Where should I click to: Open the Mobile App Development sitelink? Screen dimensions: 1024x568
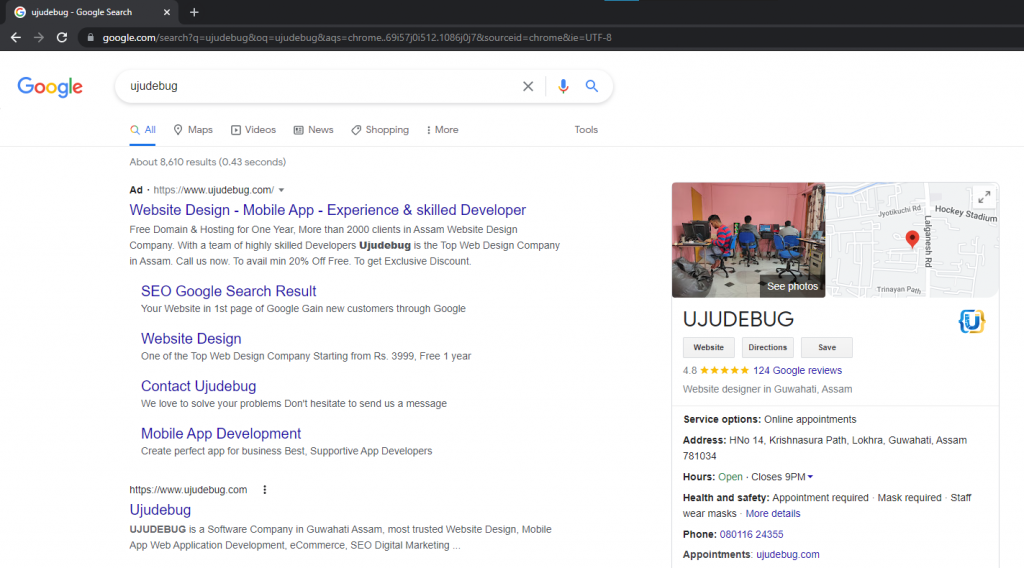[x=221, y=434]
